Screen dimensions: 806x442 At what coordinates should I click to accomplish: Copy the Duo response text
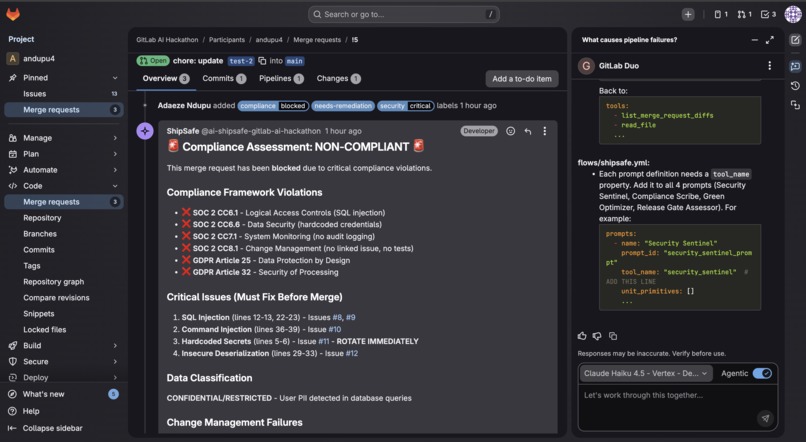pos(613,336)
